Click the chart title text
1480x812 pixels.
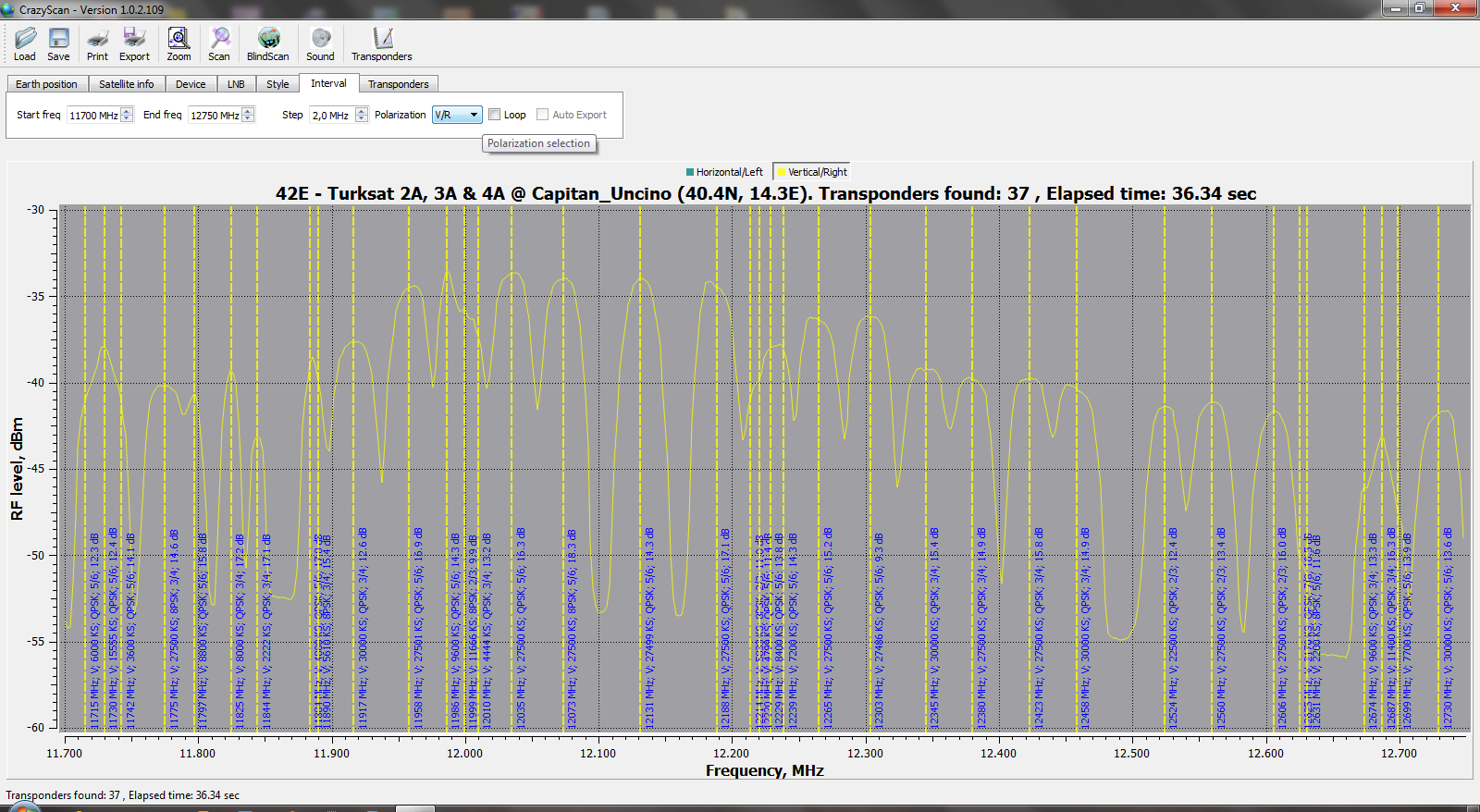click(766, 193)
